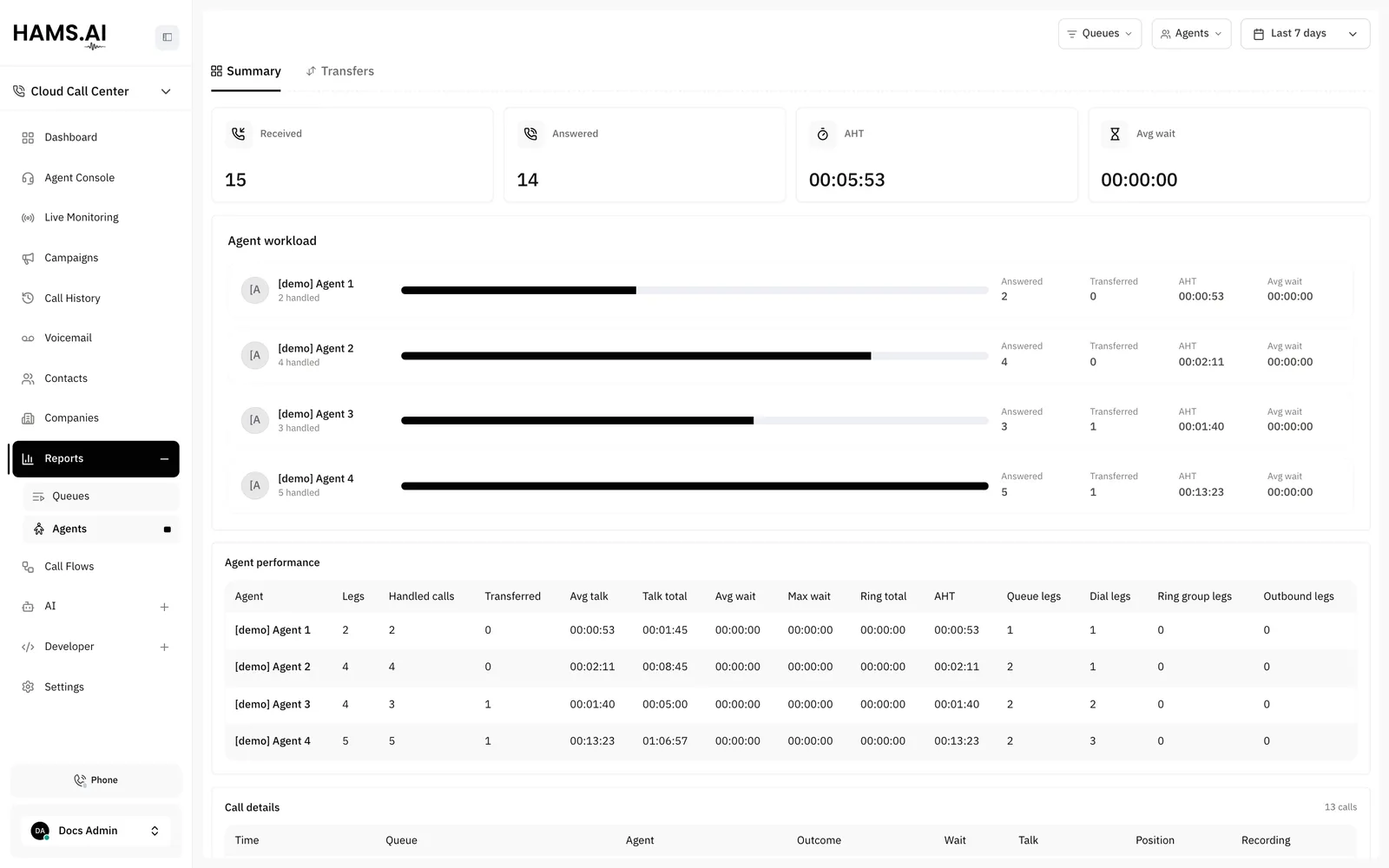Expand the AI menu plus icon
The image size is (1389, 868).
point(164,608)
